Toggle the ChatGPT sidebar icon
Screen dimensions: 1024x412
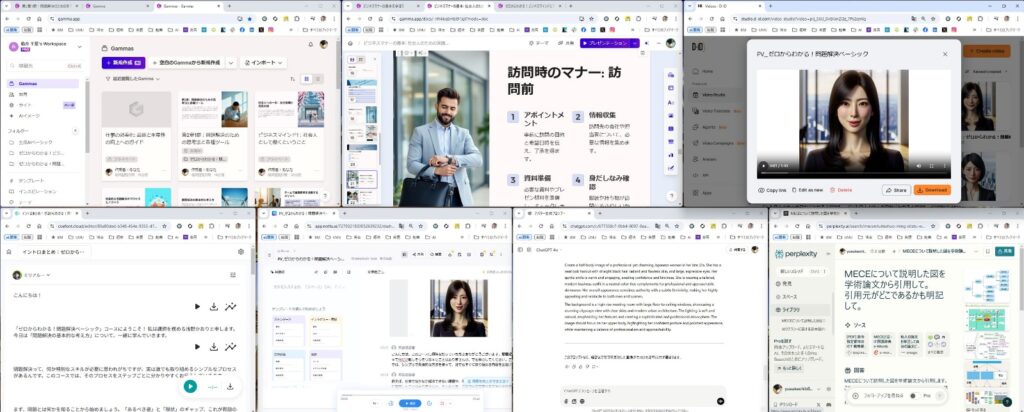(x=520, y=249)
